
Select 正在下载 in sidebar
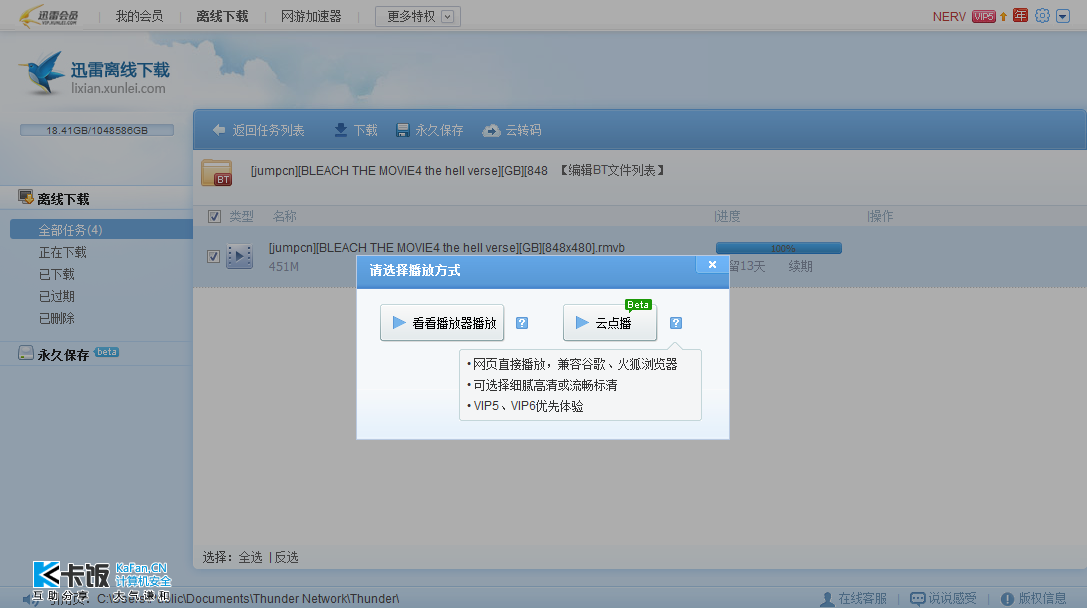(63, 252)
